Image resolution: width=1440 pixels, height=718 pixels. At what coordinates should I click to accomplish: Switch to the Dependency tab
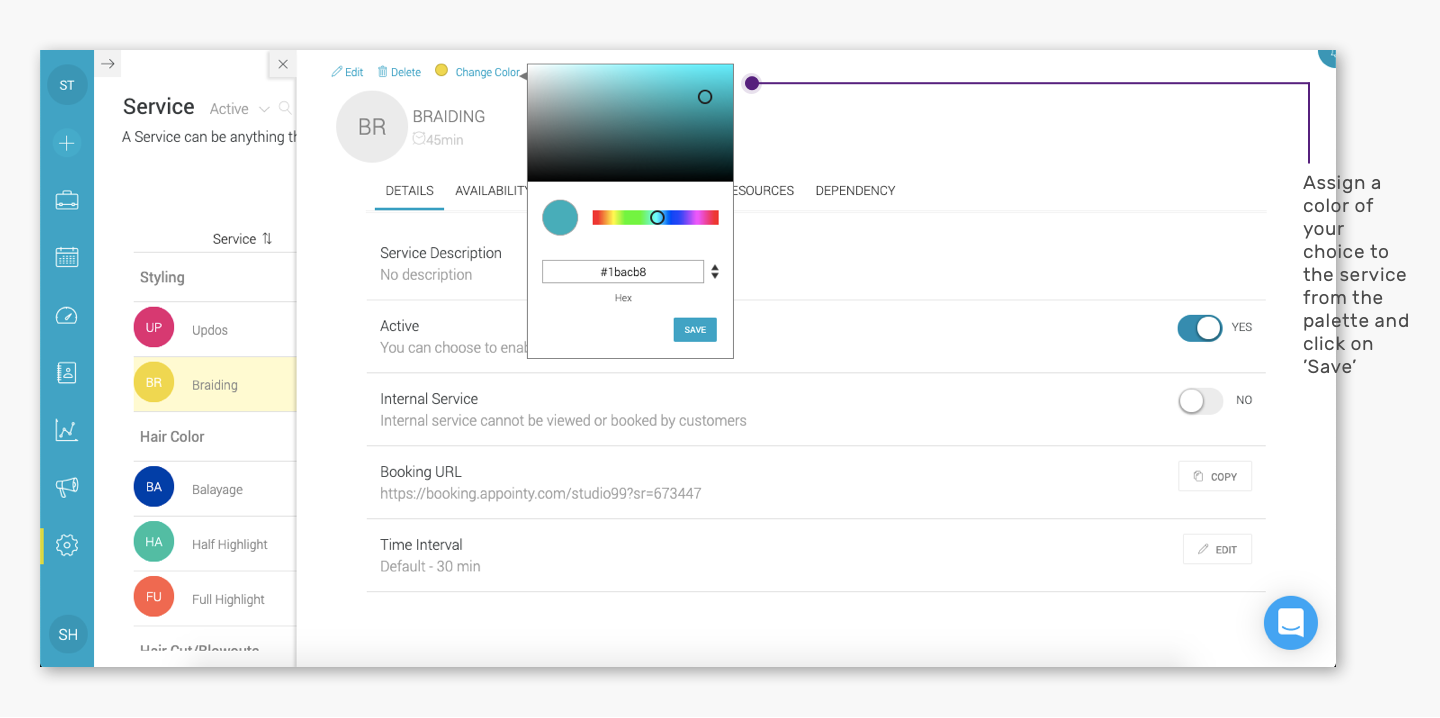855,190
